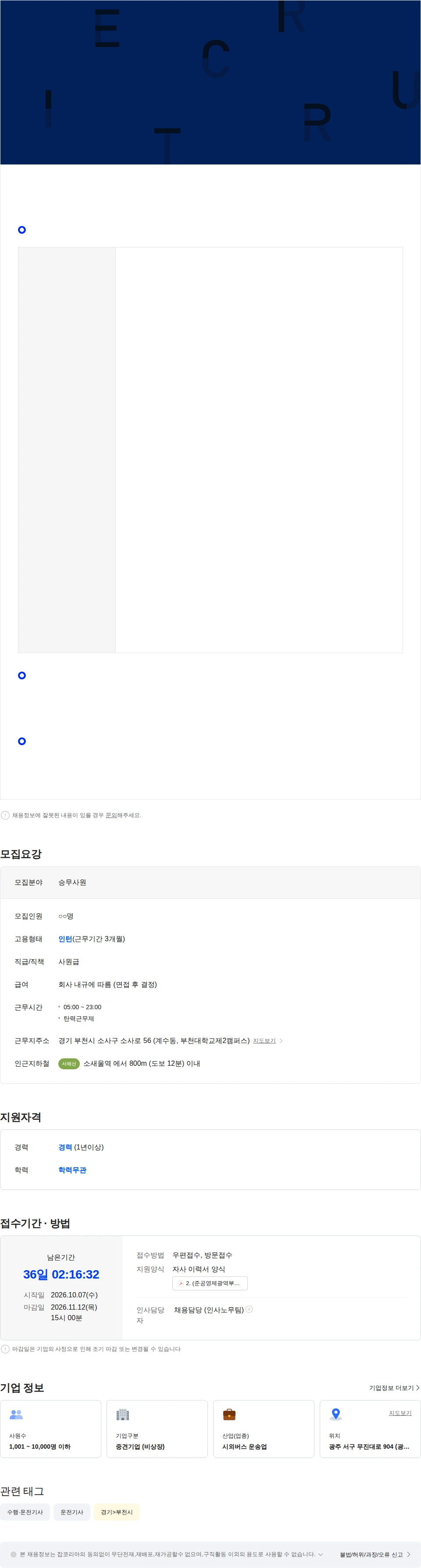
Task: Click the 광주 서구 무진대로 904 address
Action: click(369, 1446)
